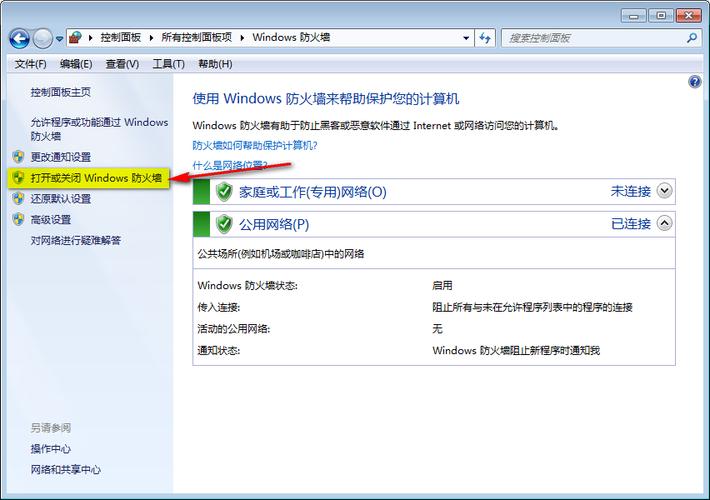Click 未连接 status text
710x500 pixels.
(631, 192)
